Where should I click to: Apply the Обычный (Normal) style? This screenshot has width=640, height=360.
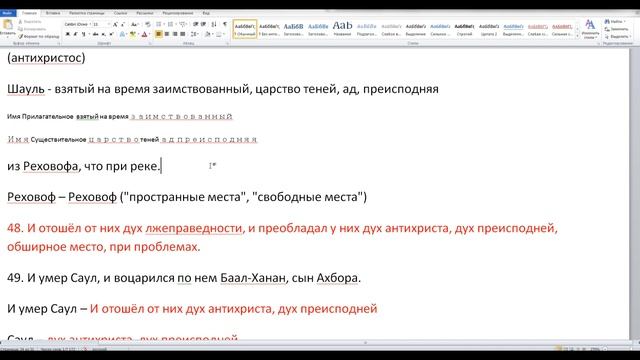coord(245,29)
